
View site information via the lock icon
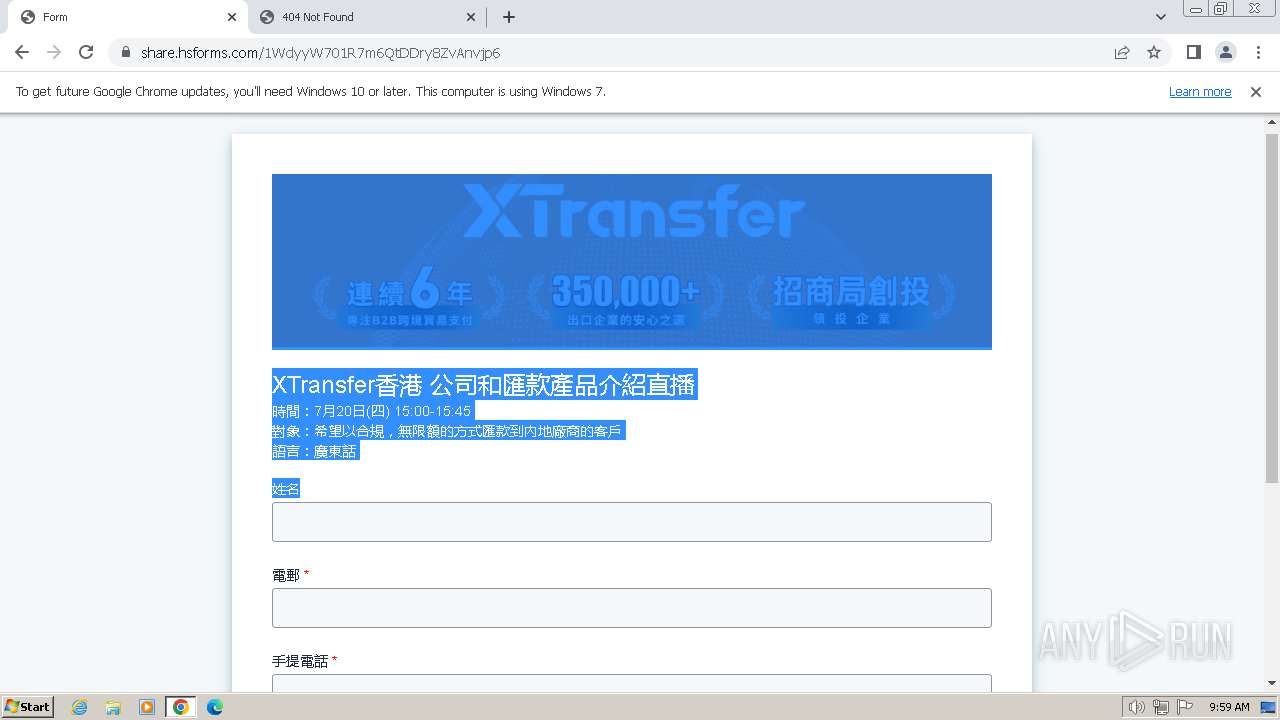click(126, 53)
